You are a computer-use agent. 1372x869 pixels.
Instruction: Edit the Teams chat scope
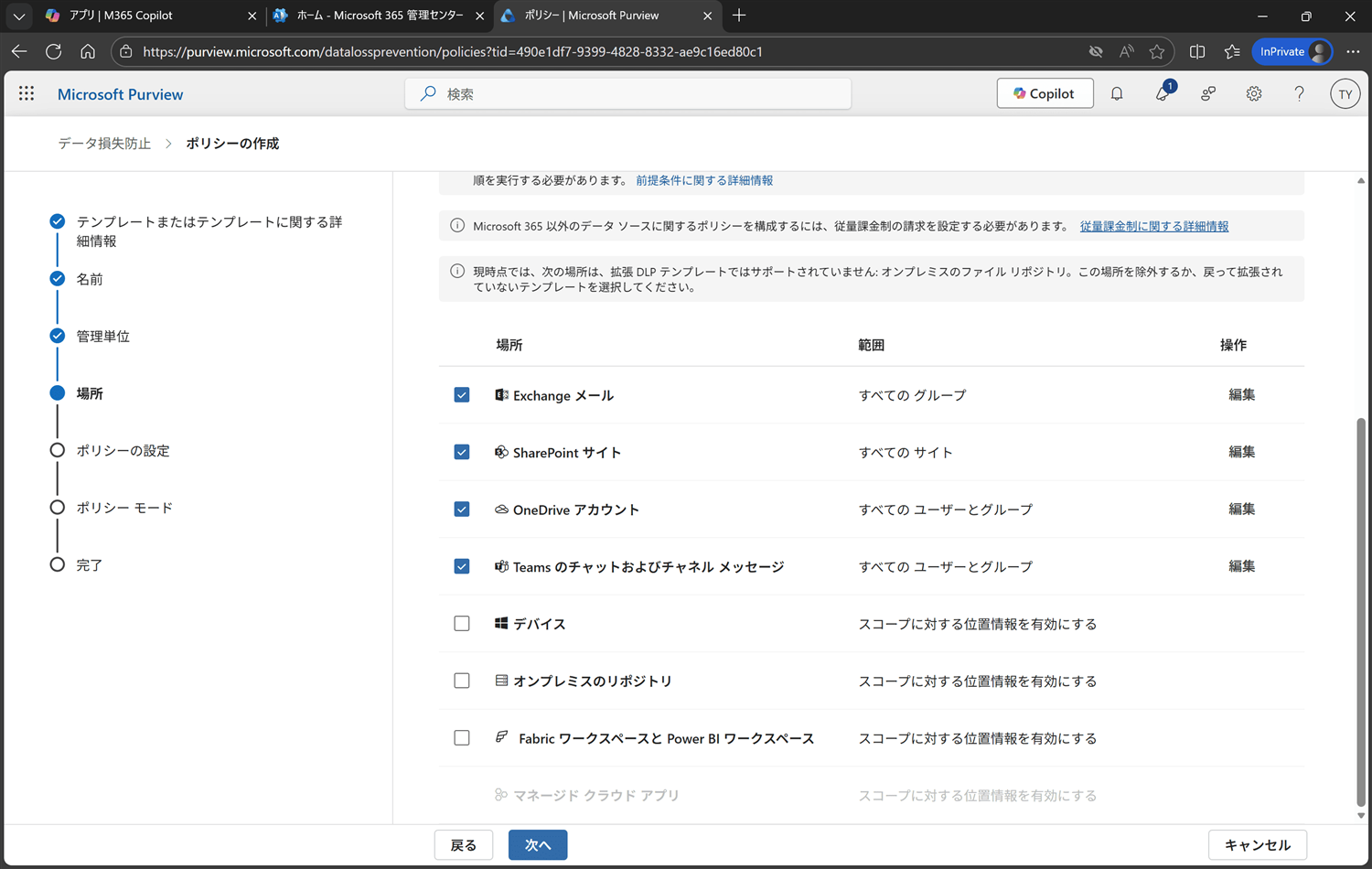[1241, 566]
